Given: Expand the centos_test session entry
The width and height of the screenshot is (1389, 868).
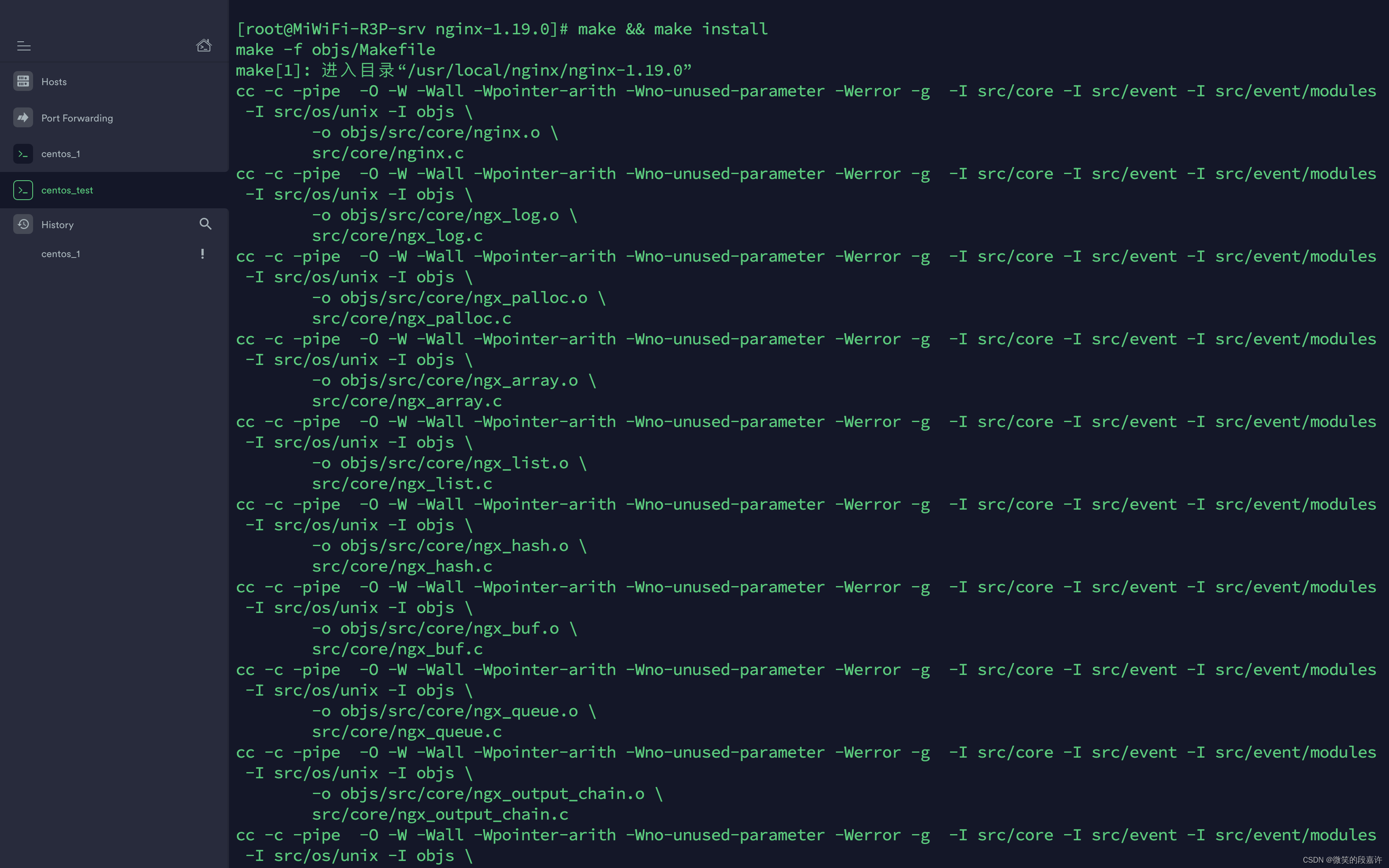Looking at the screenshot, I should (x=66, y=189).
